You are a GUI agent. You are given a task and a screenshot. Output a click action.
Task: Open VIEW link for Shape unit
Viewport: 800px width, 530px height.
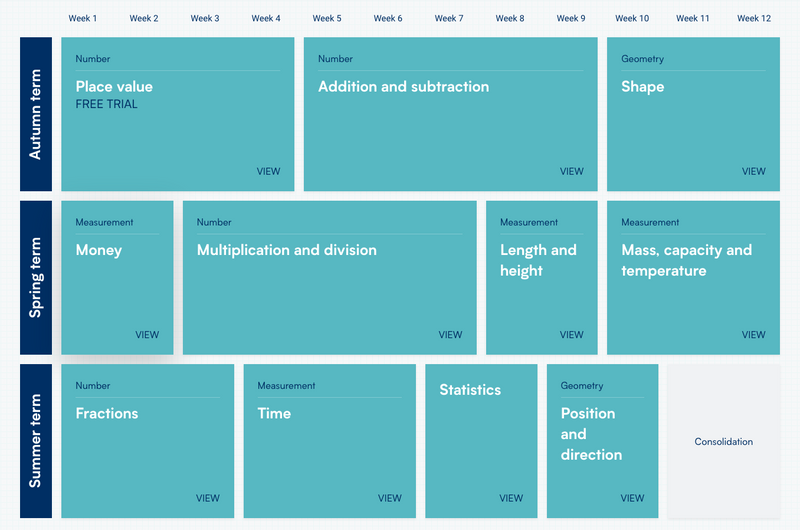coord(753,171)
